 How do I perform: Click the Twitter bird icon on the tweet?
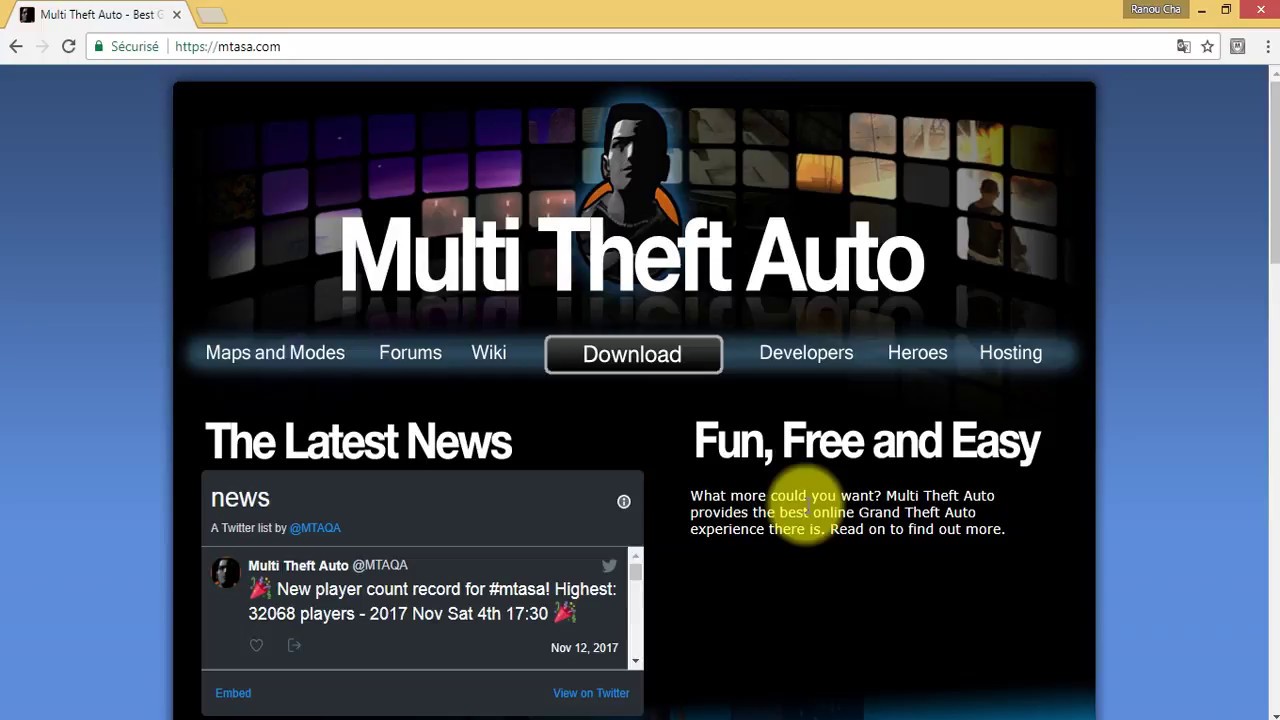[x=609, y=565]
